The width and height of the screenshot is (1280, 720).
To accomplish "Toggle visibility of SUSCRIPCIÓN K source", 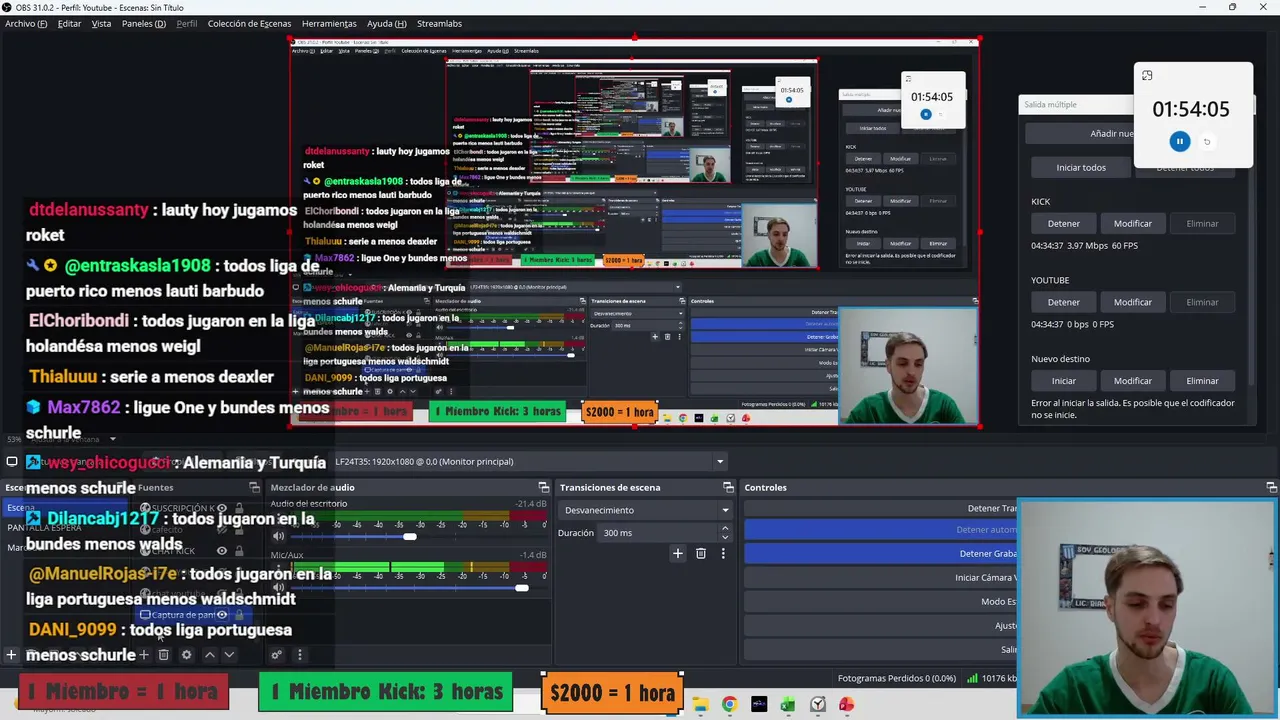I will click(222, 509).
